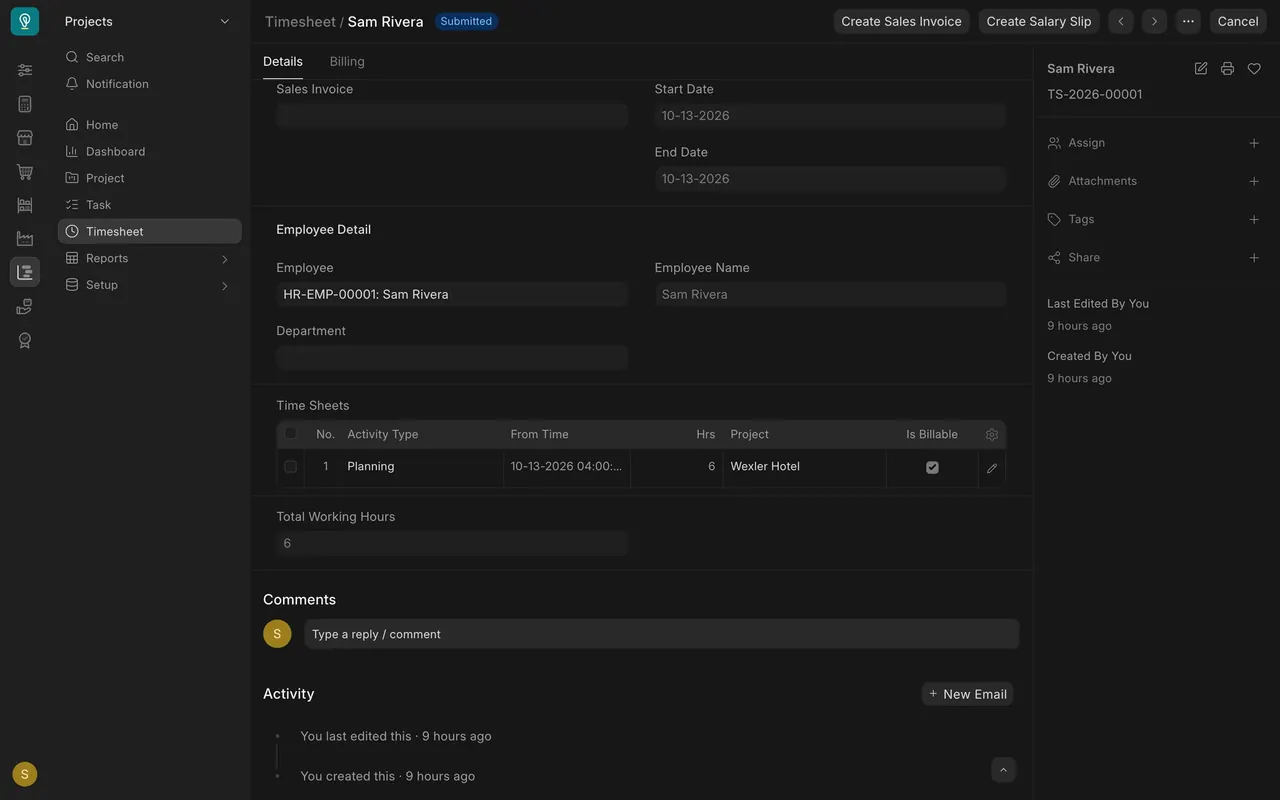This screenshot has width=1280, height=800.
Task: Click the Department field
Action: point(452,358)
